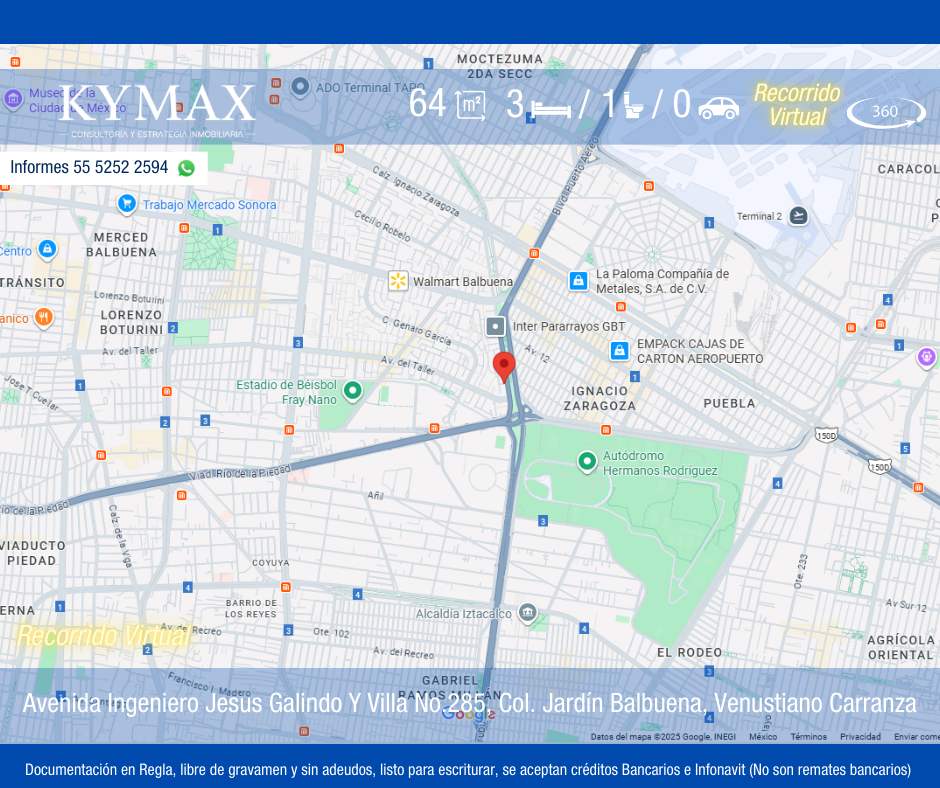Screen dimensions: 940x788
Task: Click the ADO Terminal TAPO marker
Action: pyautogui.click(x=300, y=87)
